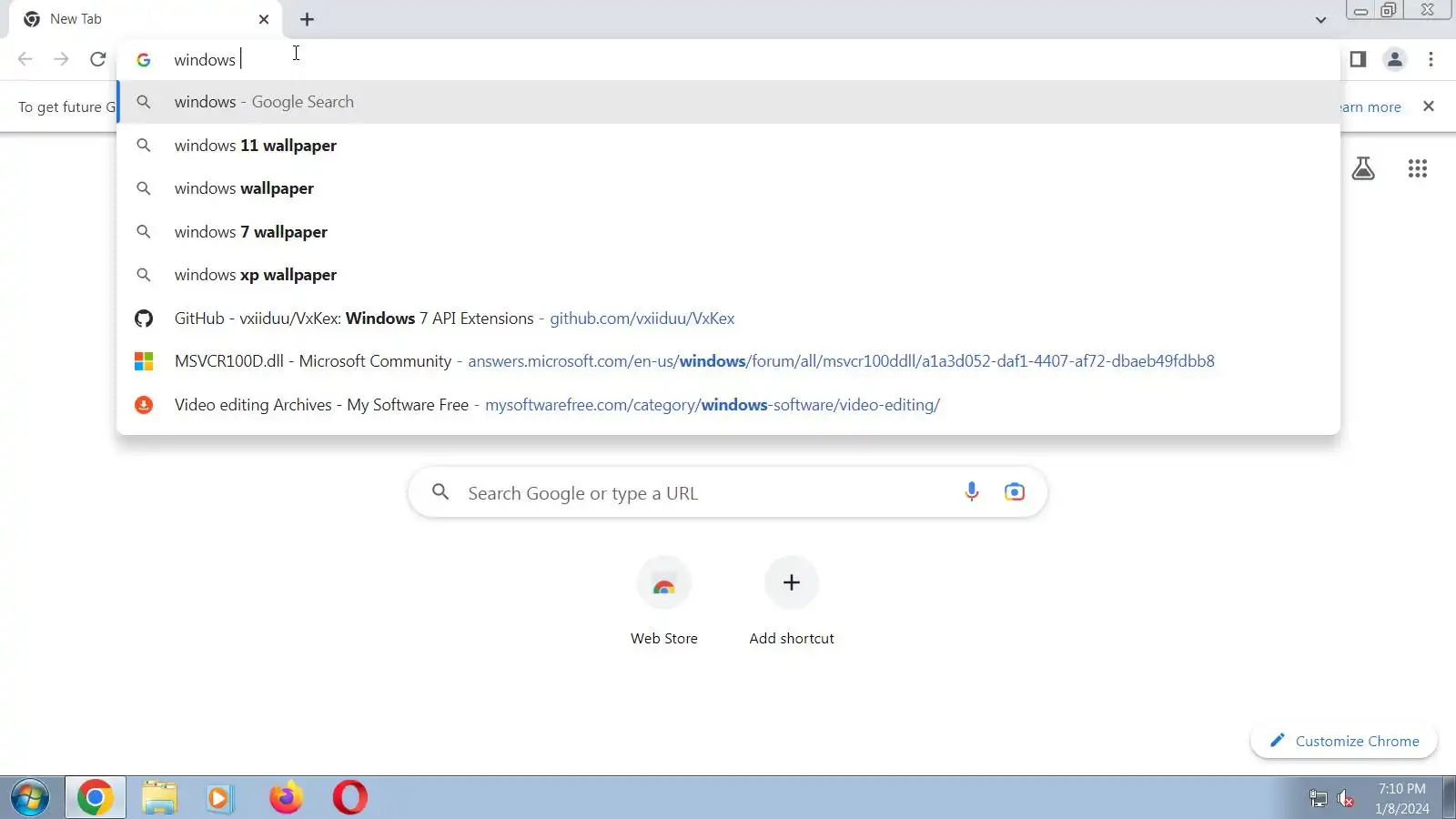The height and width of the screenshot is (819, 1456).
Task: Click the GitHub octocat suggestion icon
Action: pos(144,318)
